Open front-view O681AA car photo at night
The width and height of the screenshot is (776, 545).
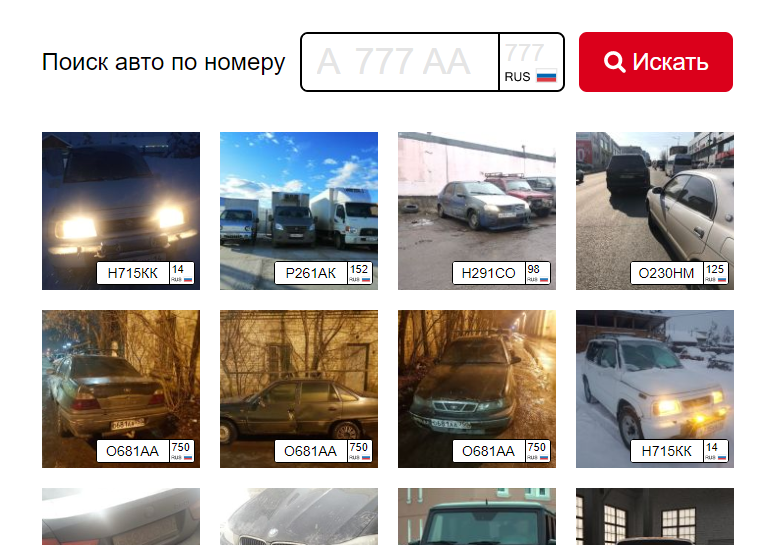point(477,389)
